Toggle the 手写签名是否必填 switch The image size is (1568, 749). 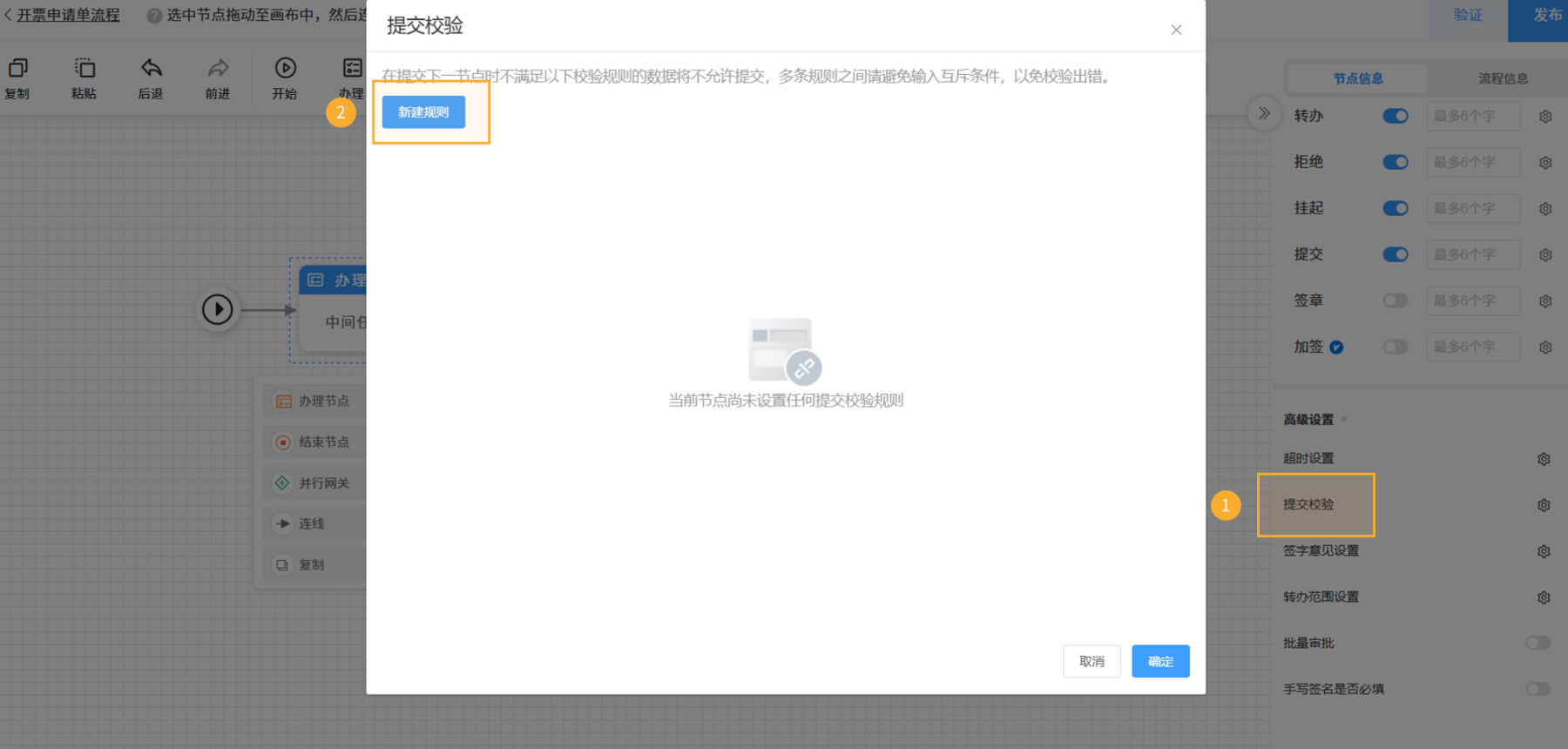click(1538, 689)
